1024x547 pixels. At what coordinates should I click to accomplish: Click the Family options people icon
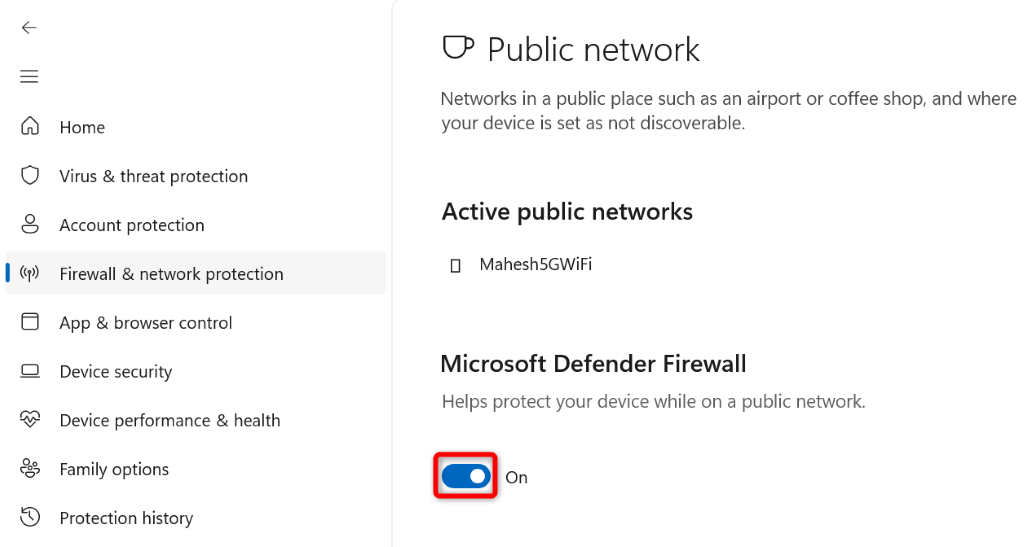[30, 469]
